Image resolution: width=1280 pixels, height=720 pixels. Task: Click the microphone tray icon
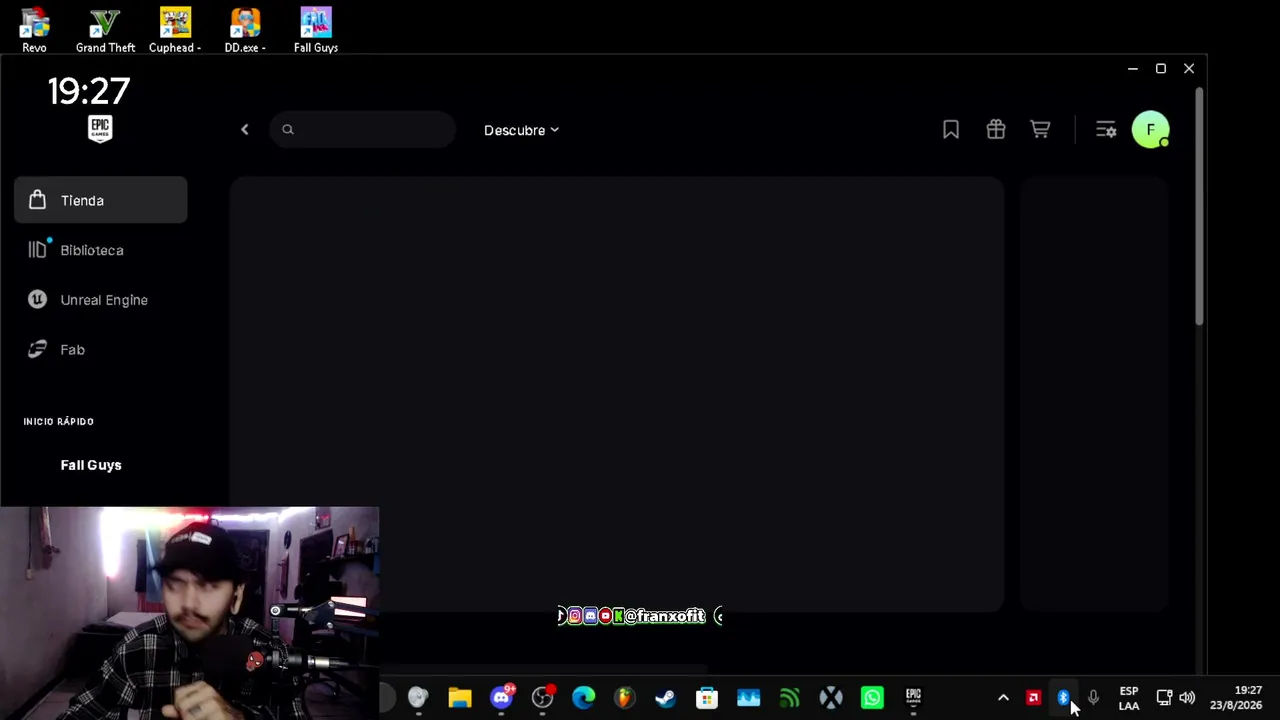pyautogui.click(x=1093, y=698)
